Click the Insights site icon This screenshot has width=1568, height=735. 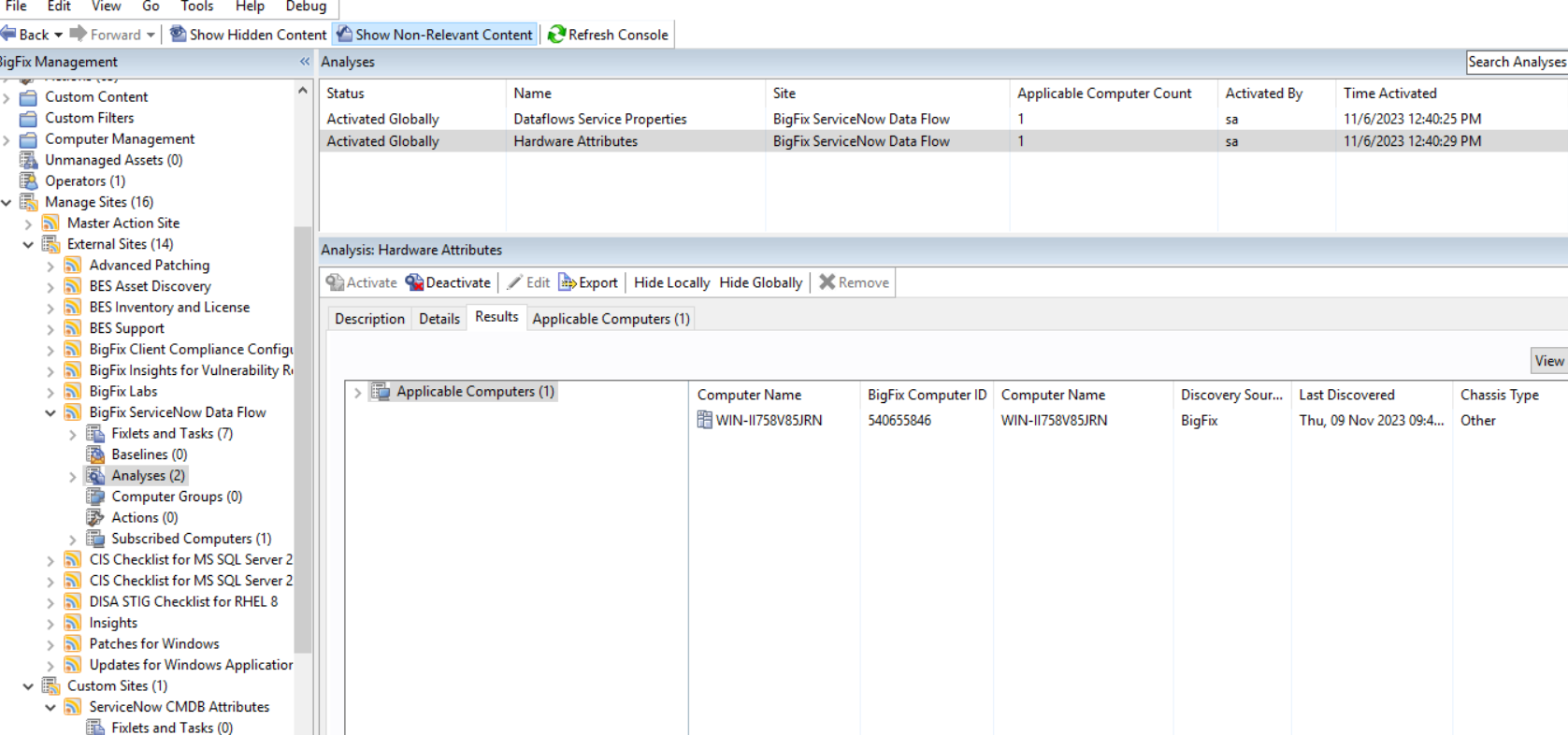[x=73, y=623]
